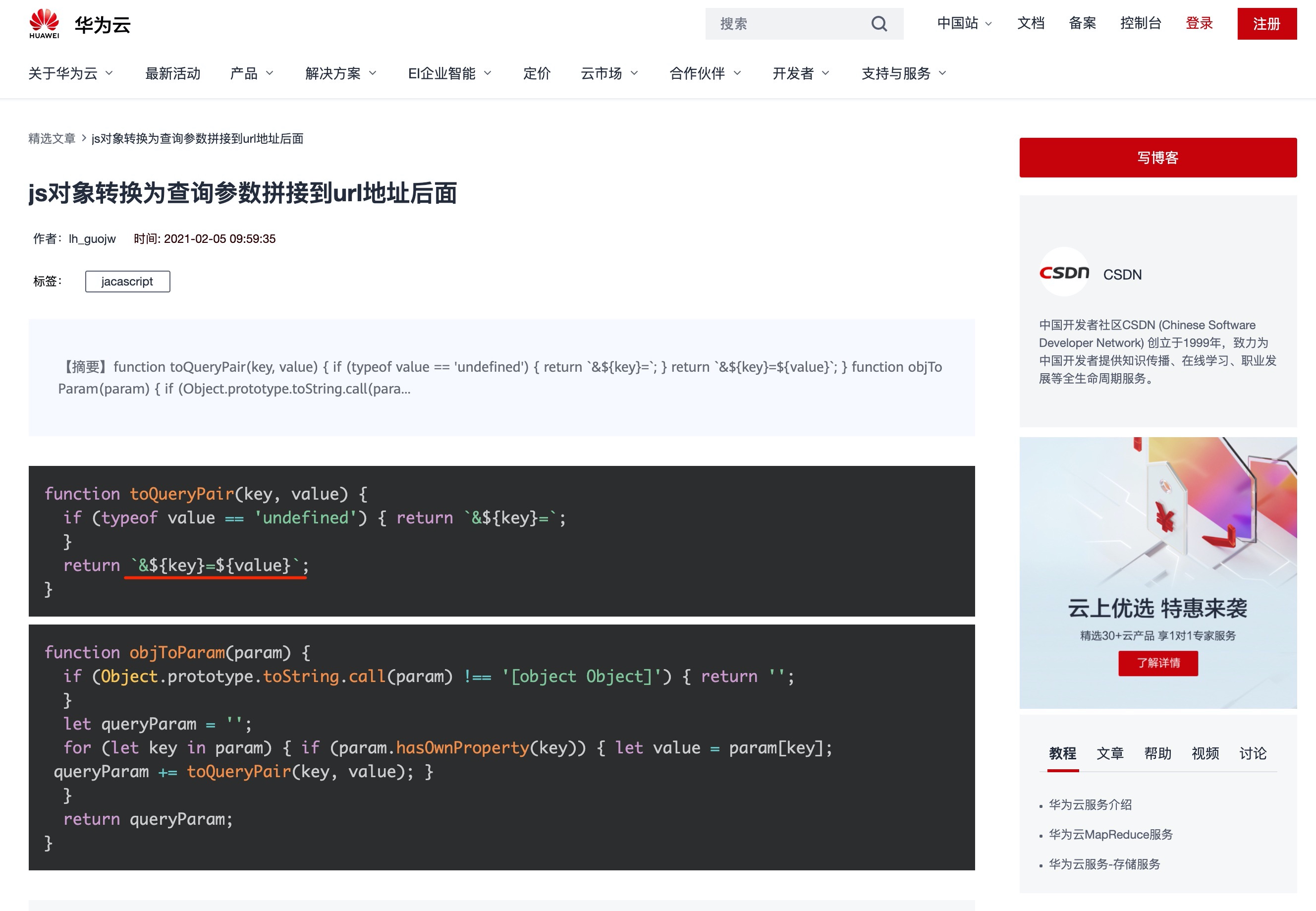Open the 华为云MapReduce服务 link
This screenshot has height=911, width=1316.
1110,835
